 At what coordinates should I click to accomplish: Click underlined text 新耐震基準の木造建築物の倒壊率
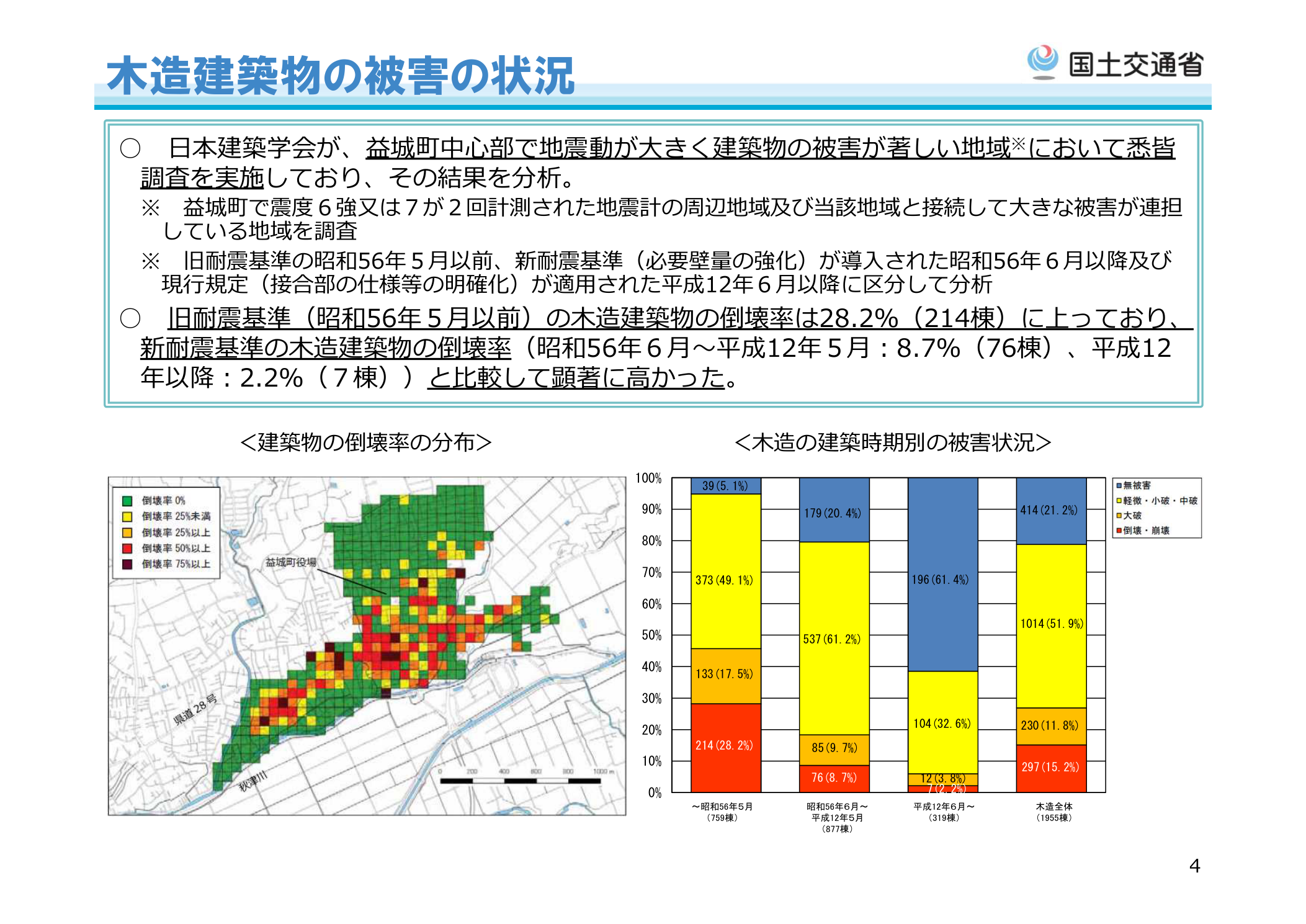tap(326, 348)
